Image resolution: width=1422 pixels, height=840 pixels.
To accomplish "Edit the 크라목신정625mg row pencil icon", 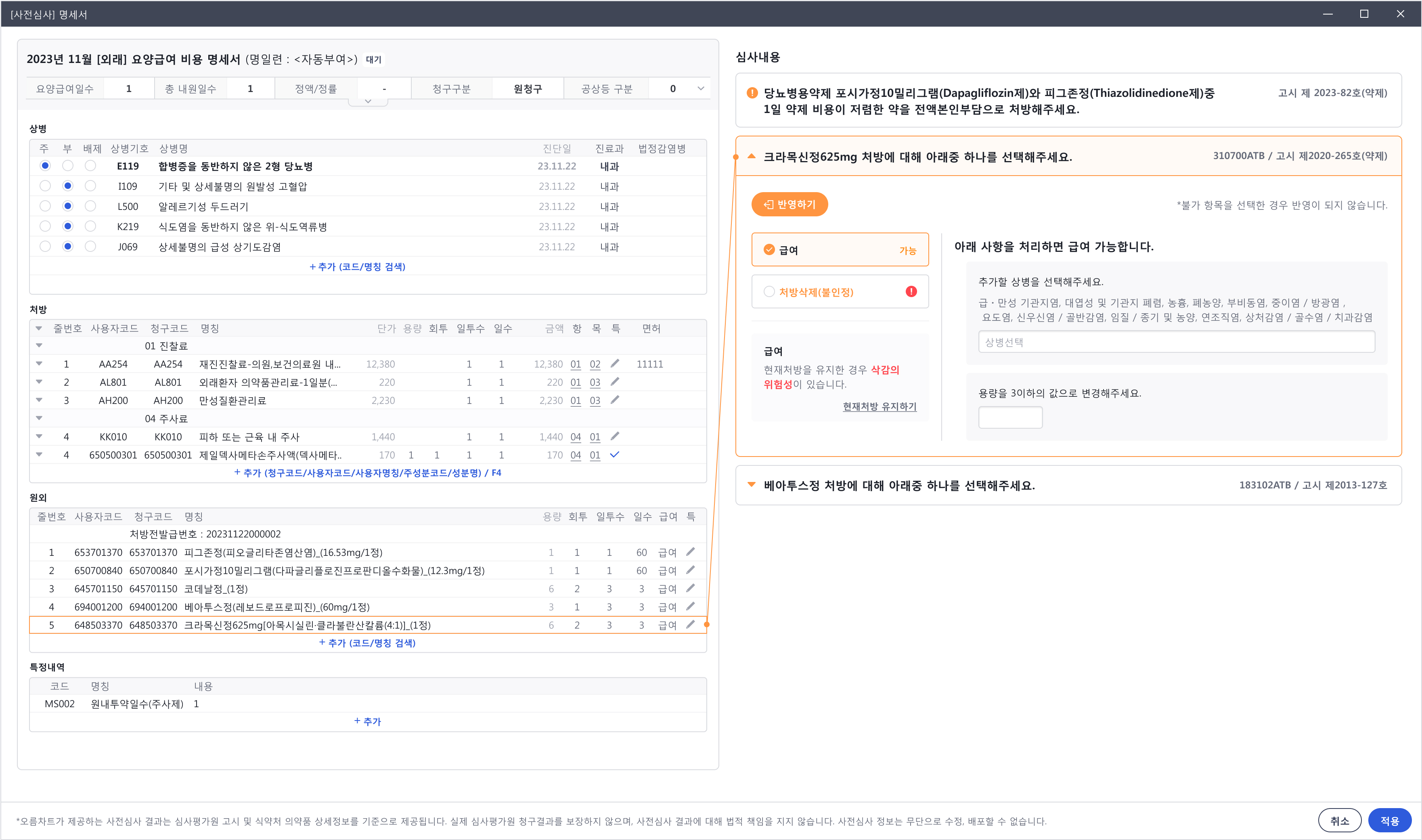I will (689, 625).
